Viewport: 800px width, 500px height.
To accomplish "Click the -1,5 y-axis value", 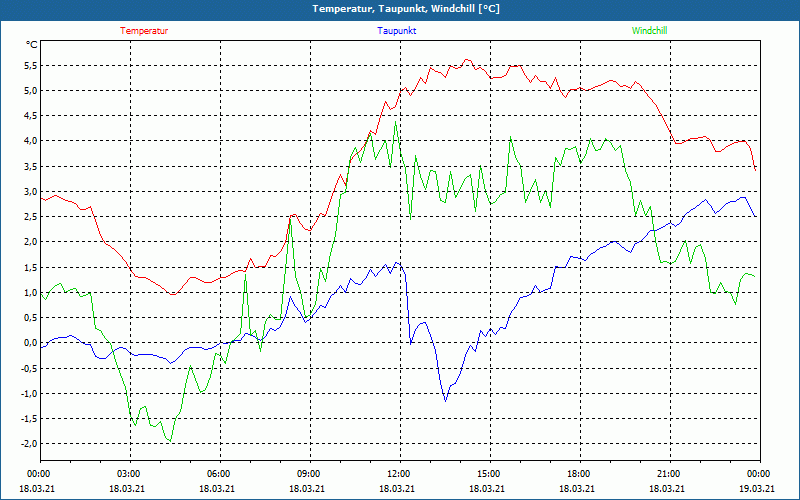I will pyautogui.click(x=30, y=418).
